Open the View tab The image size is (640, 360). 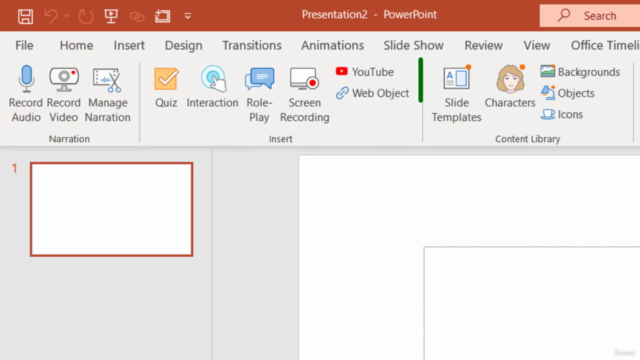tap(537, 45)
